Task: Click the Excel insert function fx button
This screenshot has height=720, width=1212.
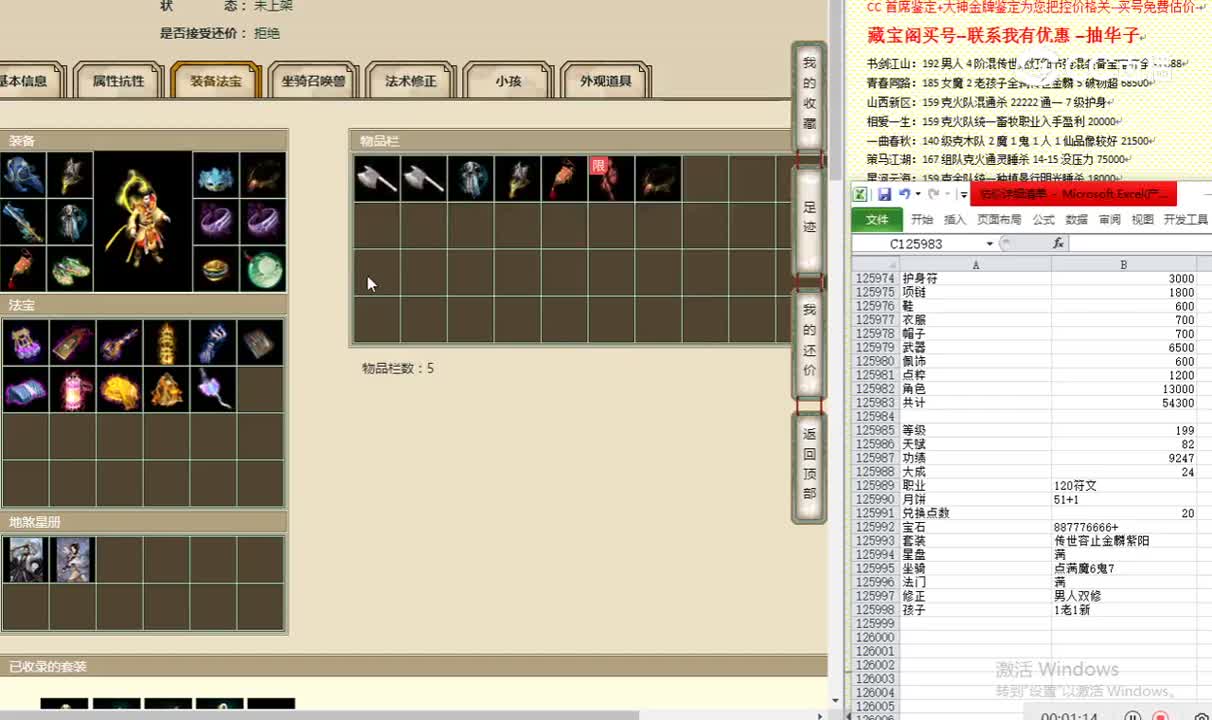Action: pyautogui.click(x=1058, y=244)
